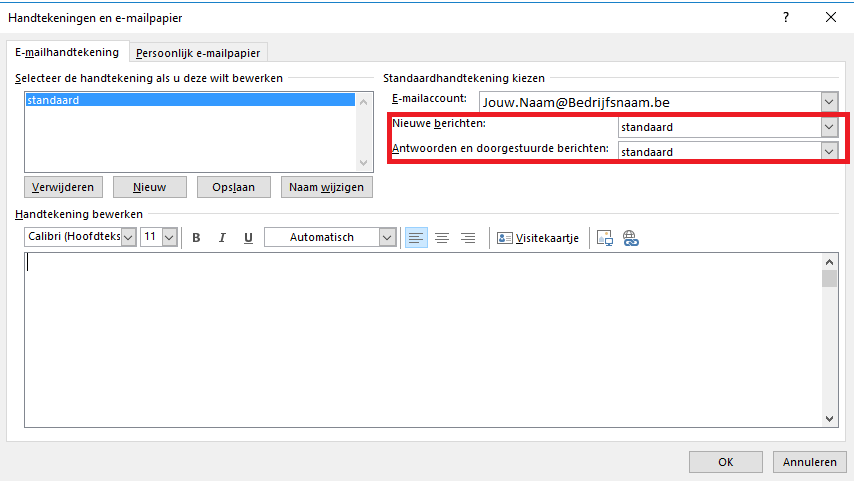The width and height of the screenshot is (854, 481).
Task: Open the help question mark
Action: click(x=785, y=17)
